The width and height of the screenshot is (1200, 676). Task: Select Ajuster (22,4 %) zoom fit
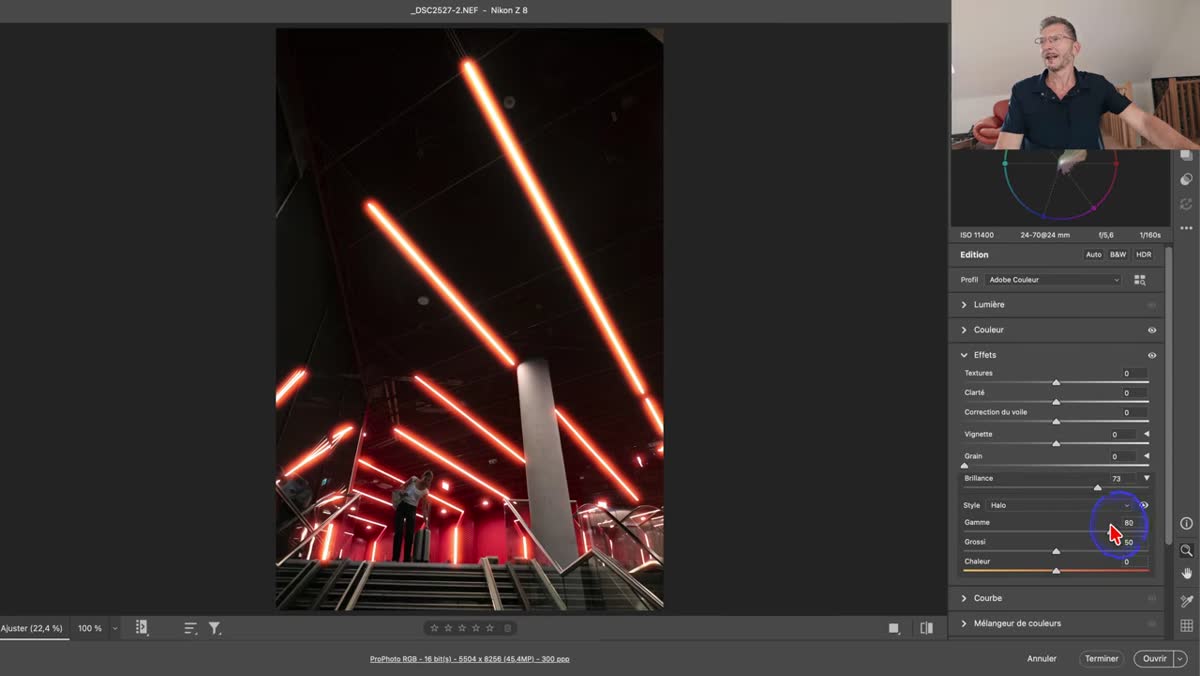[32, 628]
